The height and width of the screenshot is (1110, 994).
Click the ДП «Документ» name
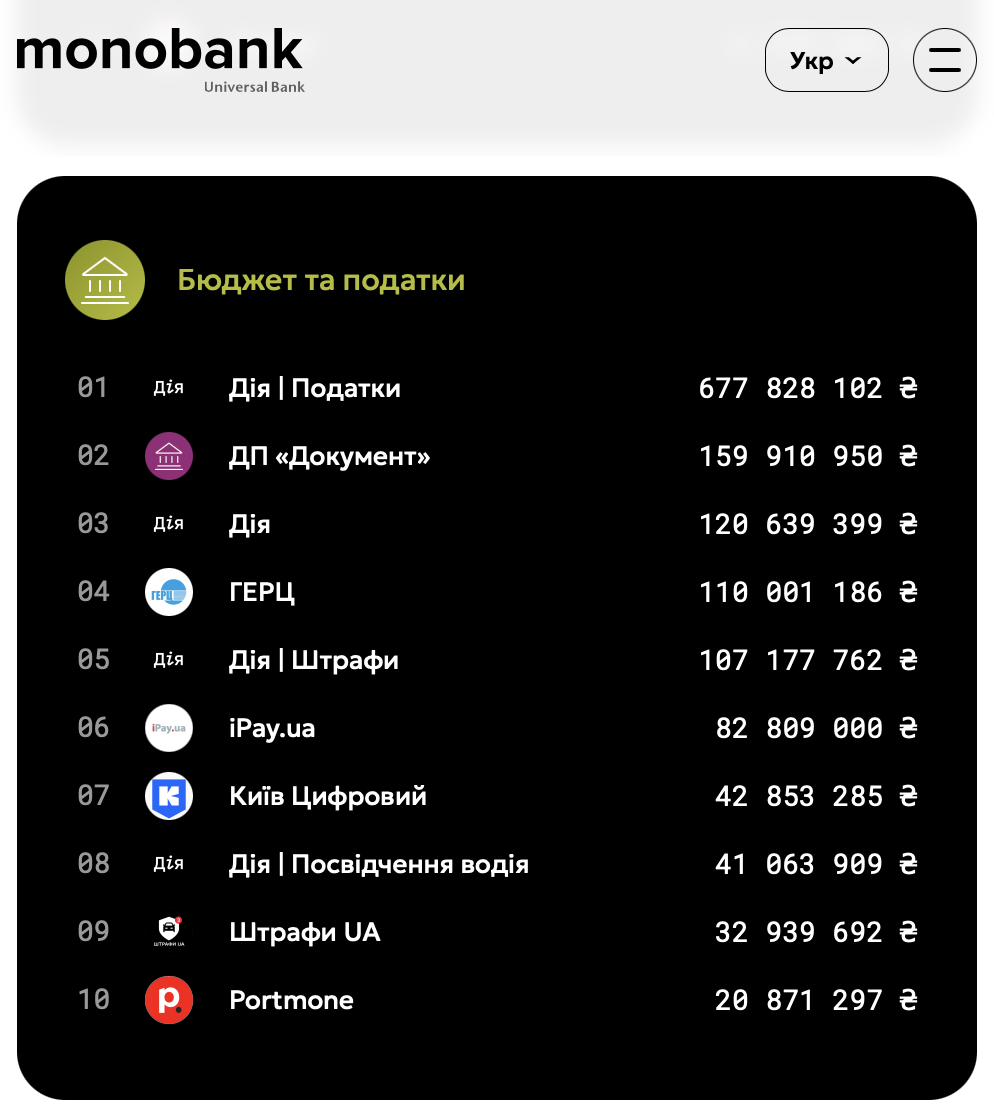click(329, 456)
